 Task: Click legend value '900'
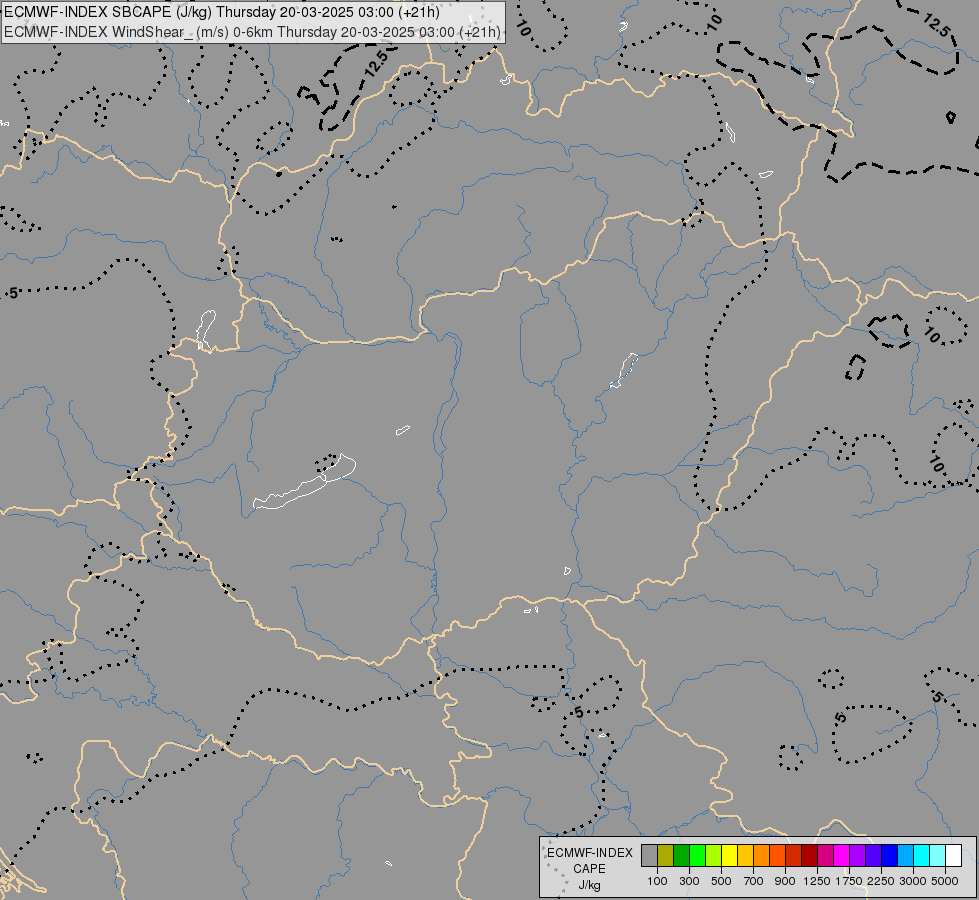point(785,881)
